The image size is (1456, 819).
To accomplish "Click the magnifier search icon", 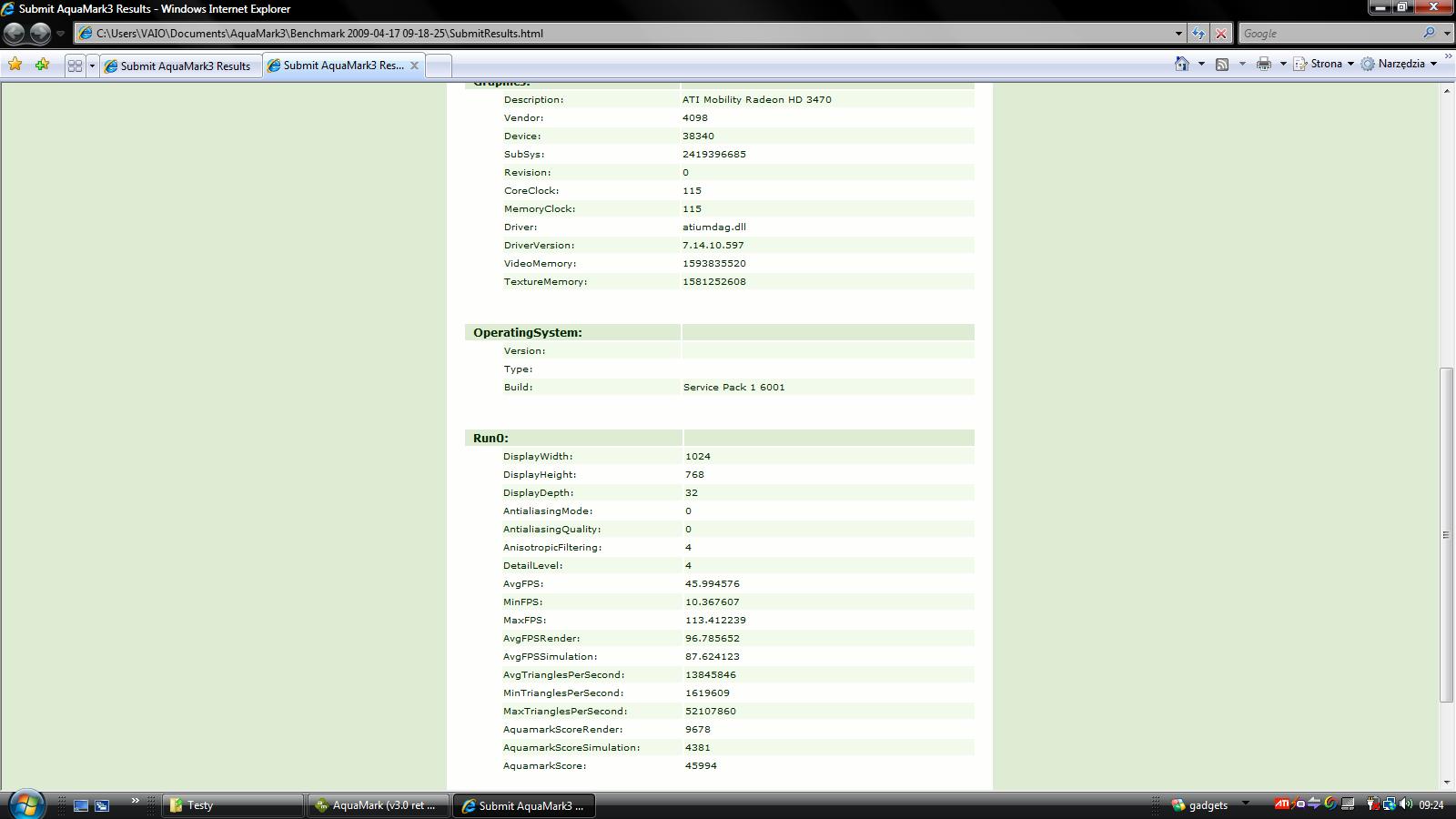I will (x=1429, y=33).
